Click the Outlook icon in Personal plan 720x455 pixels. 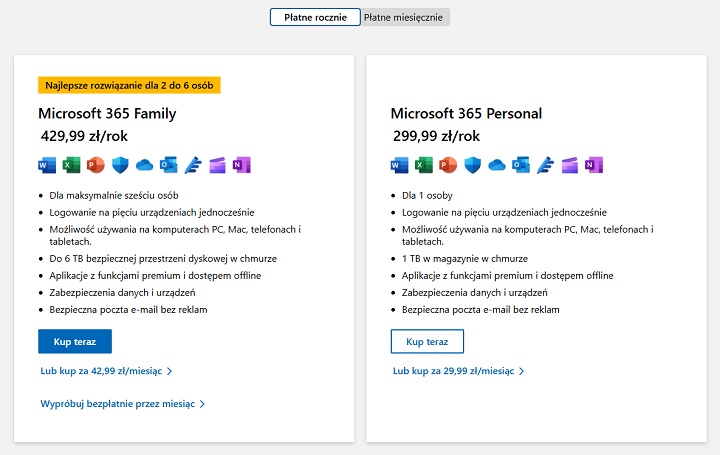(x=521, y=165)
